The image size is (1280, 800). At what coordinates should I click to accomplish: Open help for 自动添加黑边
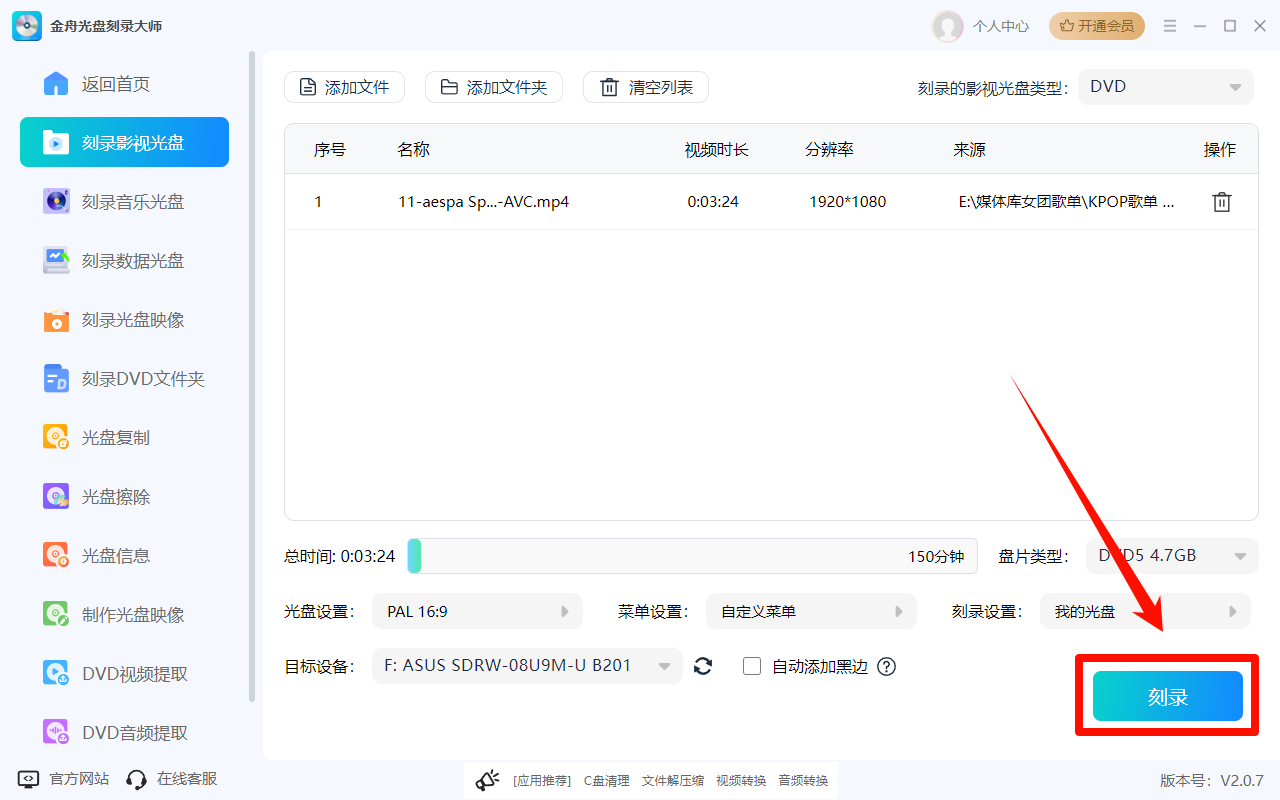(x=886, y=667)
